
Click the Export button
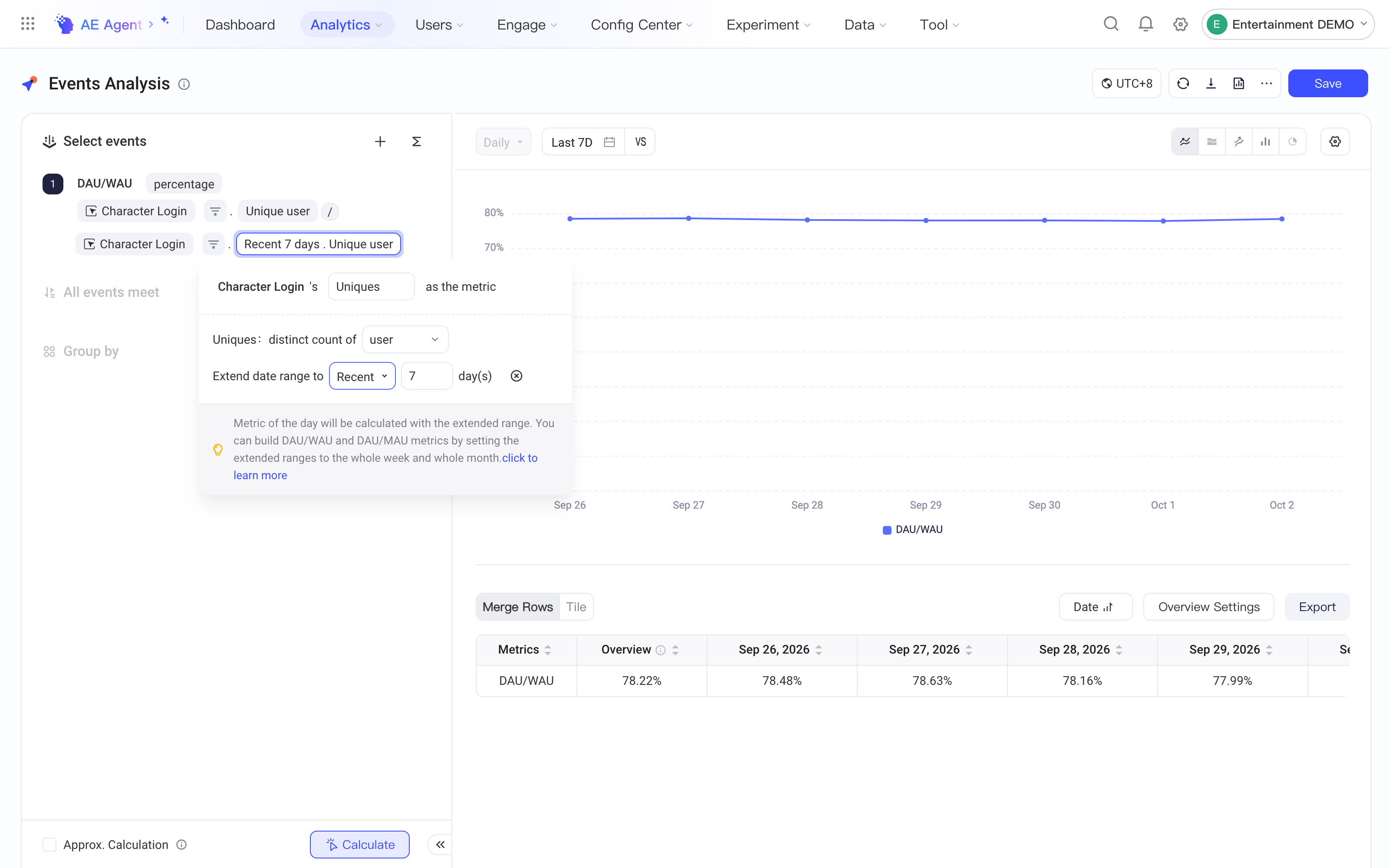[1317, 607]
